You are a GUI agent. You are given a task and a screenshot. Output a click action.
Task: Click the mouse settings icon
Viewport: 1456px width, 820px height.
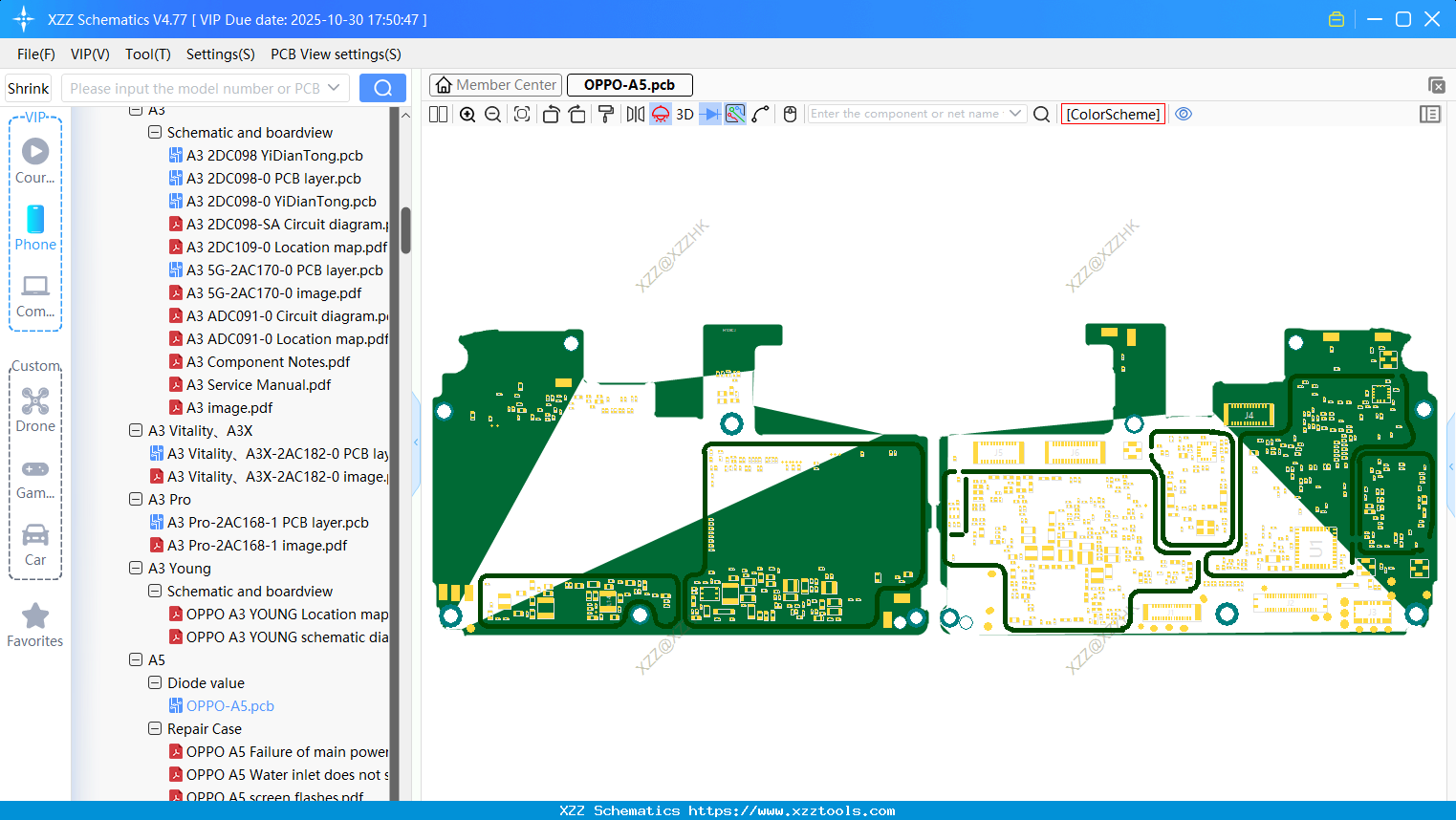click(x=790, y=115)
